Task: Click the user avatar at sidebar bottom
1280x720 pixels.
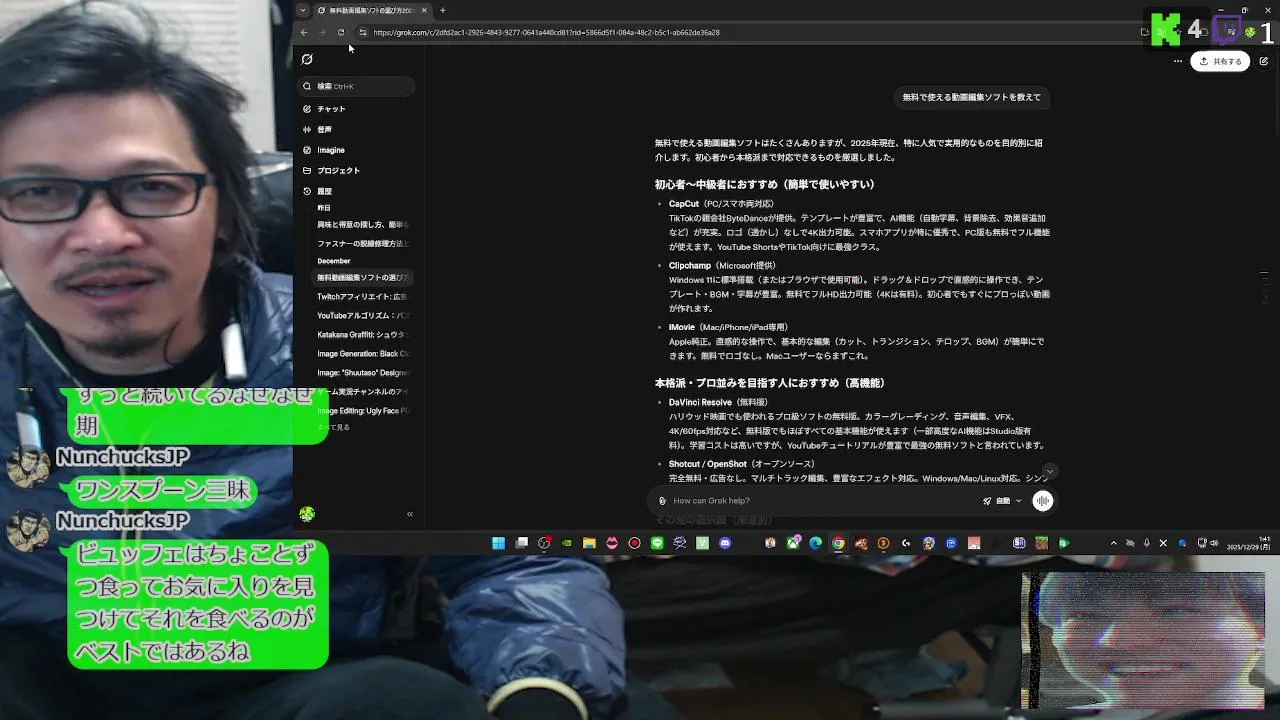Action: [x=307, y=514]
